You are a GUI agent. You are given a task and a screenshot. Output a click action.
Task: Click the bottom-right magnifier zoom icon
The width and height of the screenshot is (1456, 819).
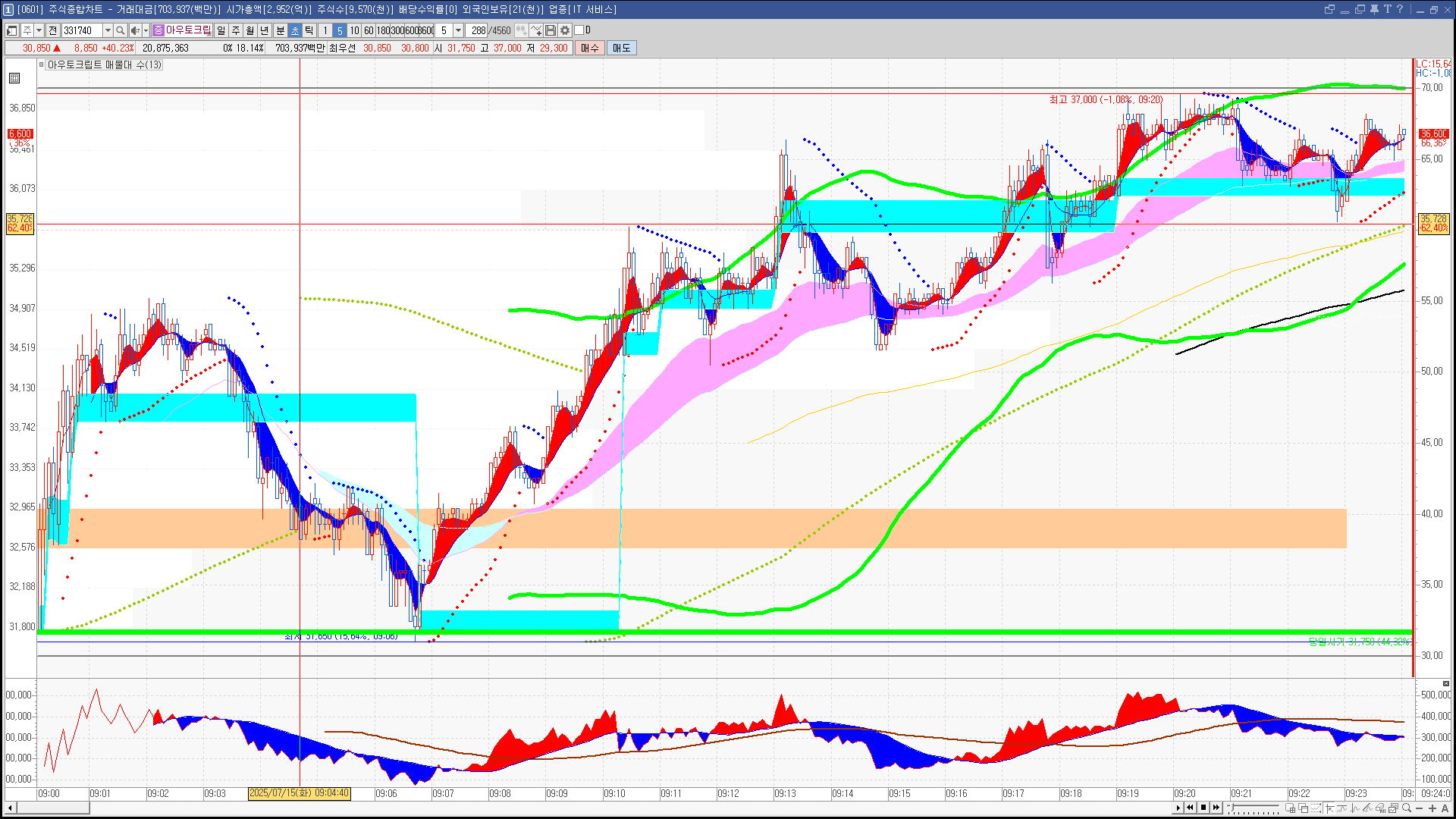[1407, 808]
